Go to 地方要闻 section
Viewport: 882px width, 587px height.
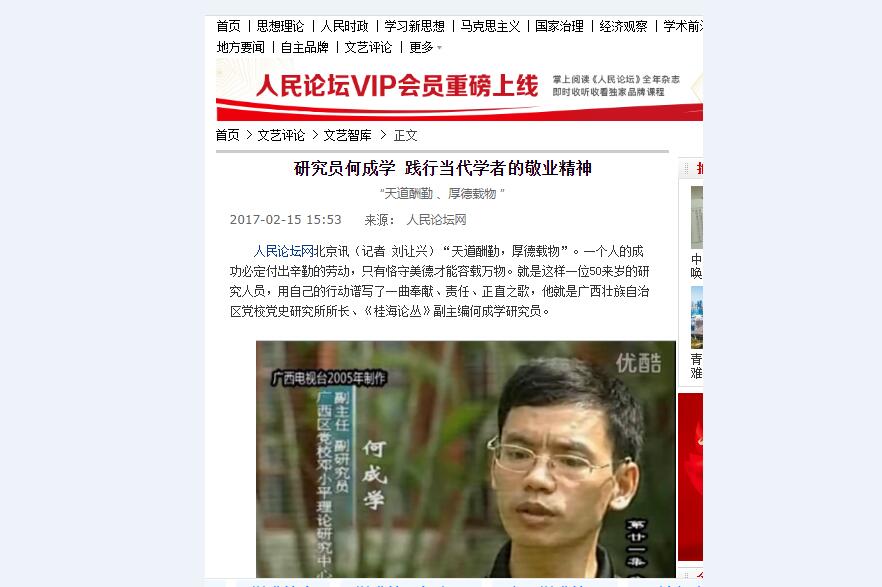coord(241,47)
